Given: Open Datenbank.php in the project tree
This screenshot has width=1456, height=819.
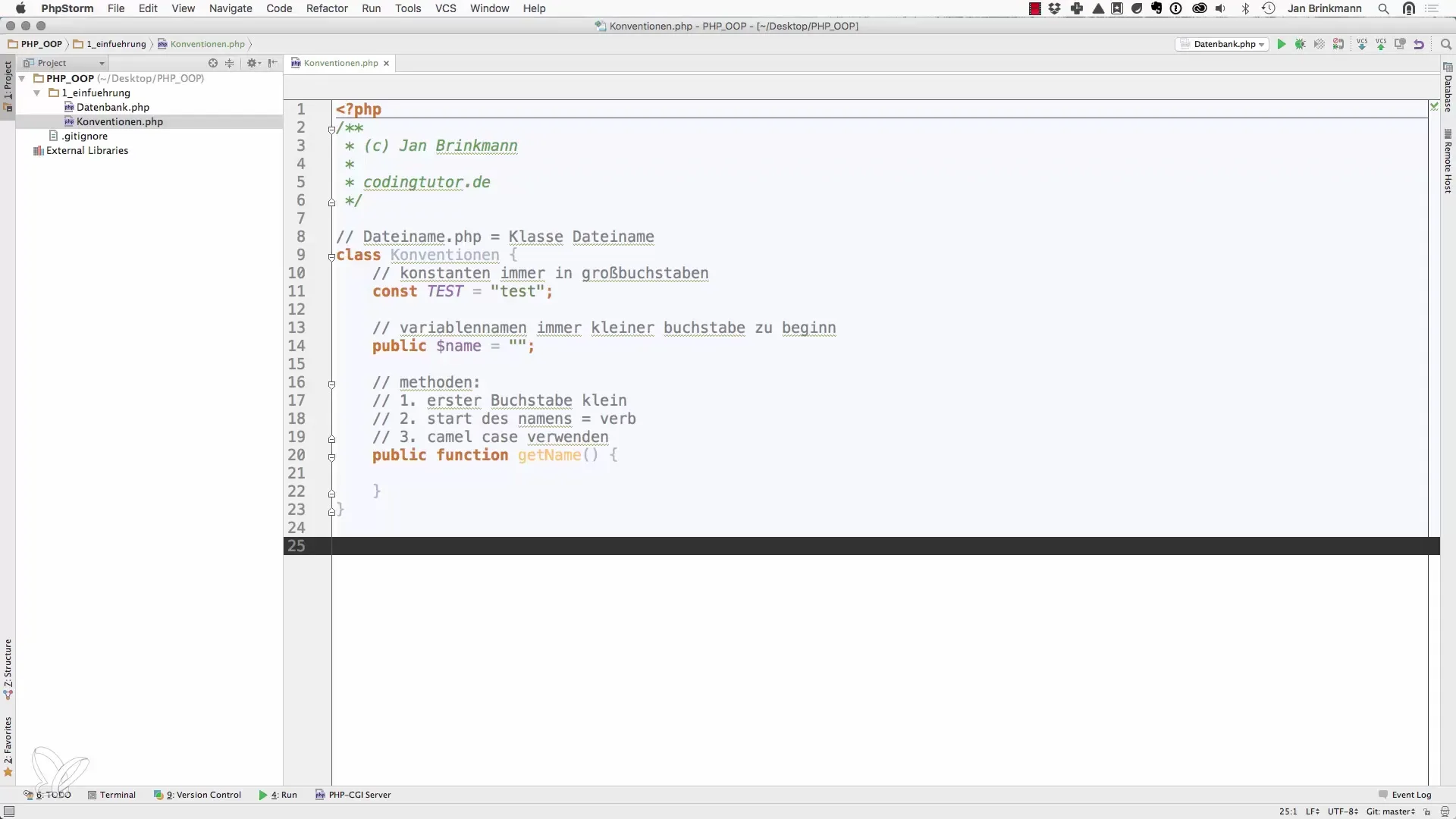Looking at the screenshot, I should click(112, 107).
